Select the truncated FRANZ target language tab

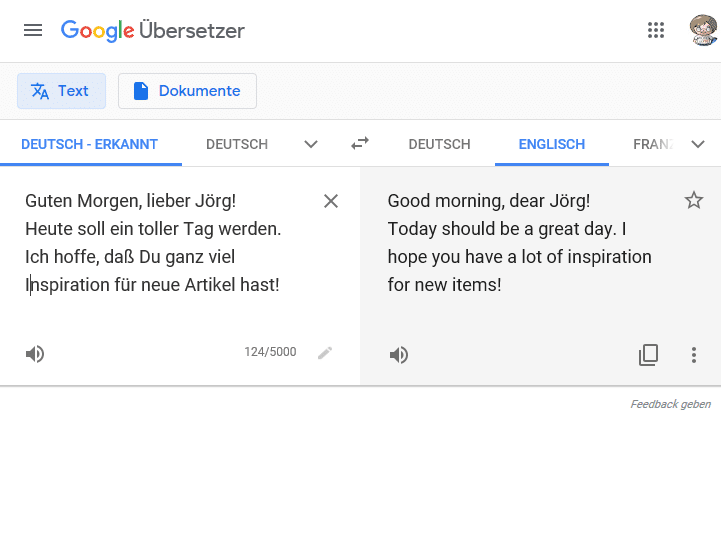653,144
